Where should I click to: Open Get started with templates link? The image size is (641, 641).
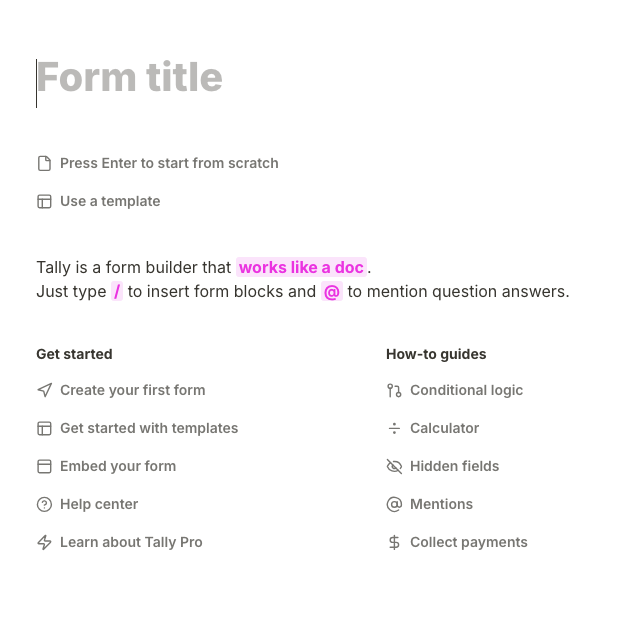point(149,428)
